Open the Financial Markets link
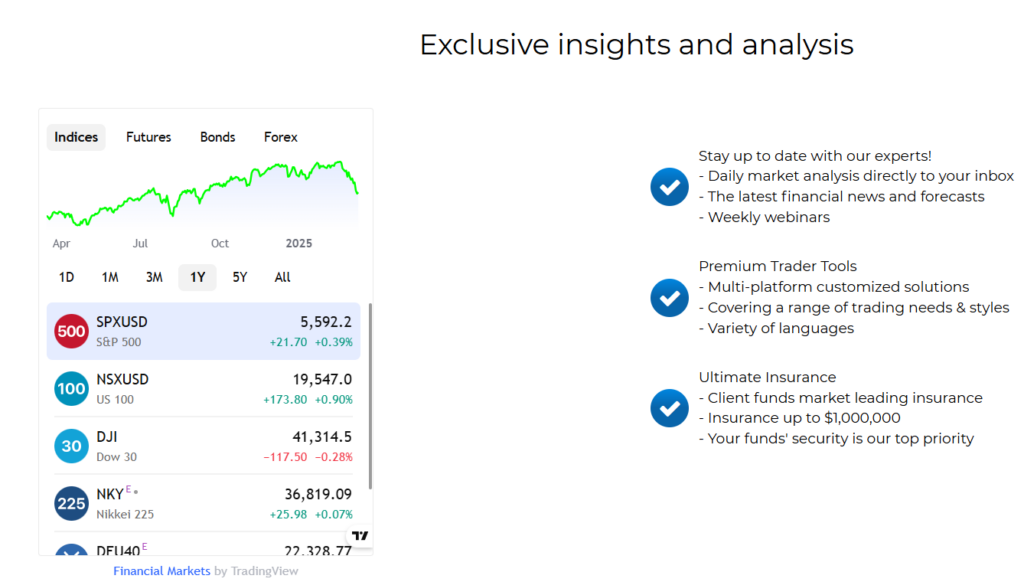Viewport: 1024px width, 582px height. (x=161, y=571)
